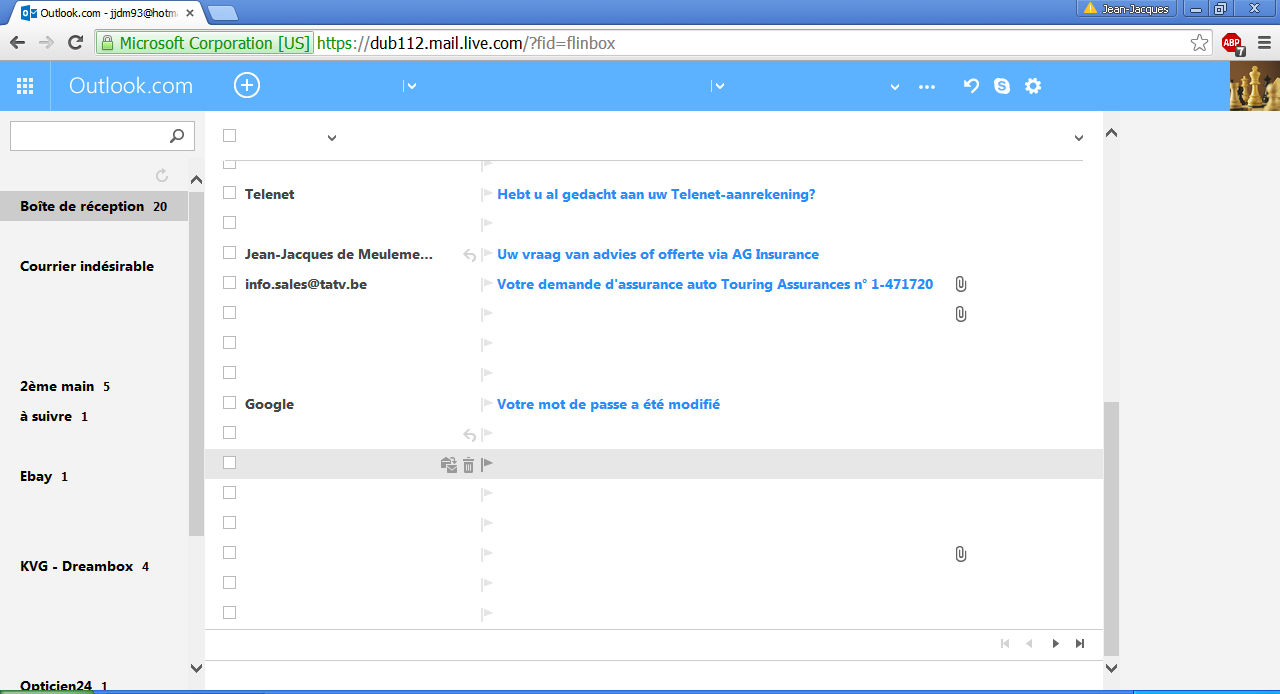The width and height of the screenshot is (1280, 694).
Task: Compose a new message with the plus icon
Action: pyautogui.click(x=247, y=85)
